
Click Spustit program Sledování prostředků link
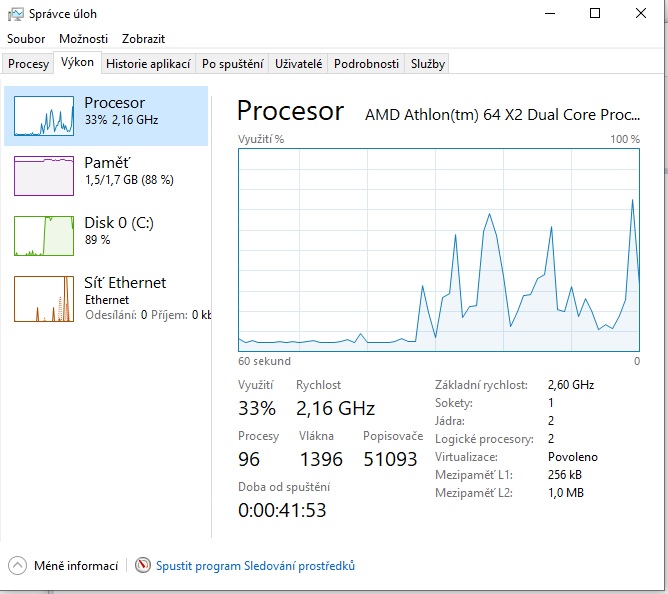(255, 566)
